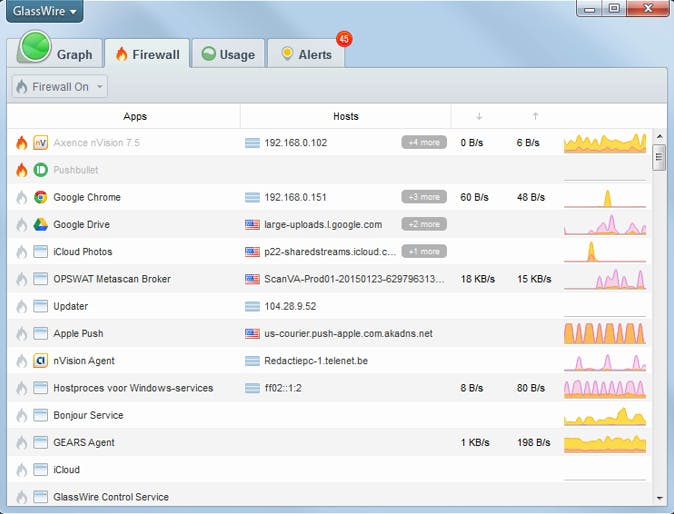Click host icon beside 104.28.9.52
Screen dimensions: 674x514
click(x=252, y=306)
